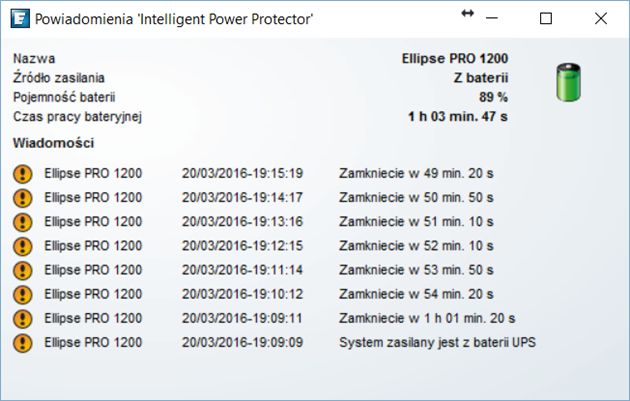
Task: Click the '89 %' battery capacity value
Action: coord(493,97)
